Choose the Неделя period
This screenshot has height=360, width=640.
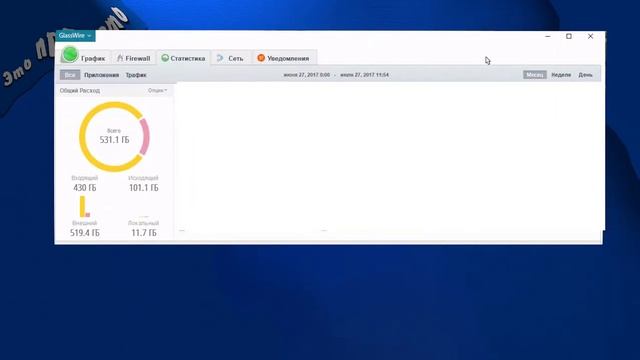[x=561, y=75]
